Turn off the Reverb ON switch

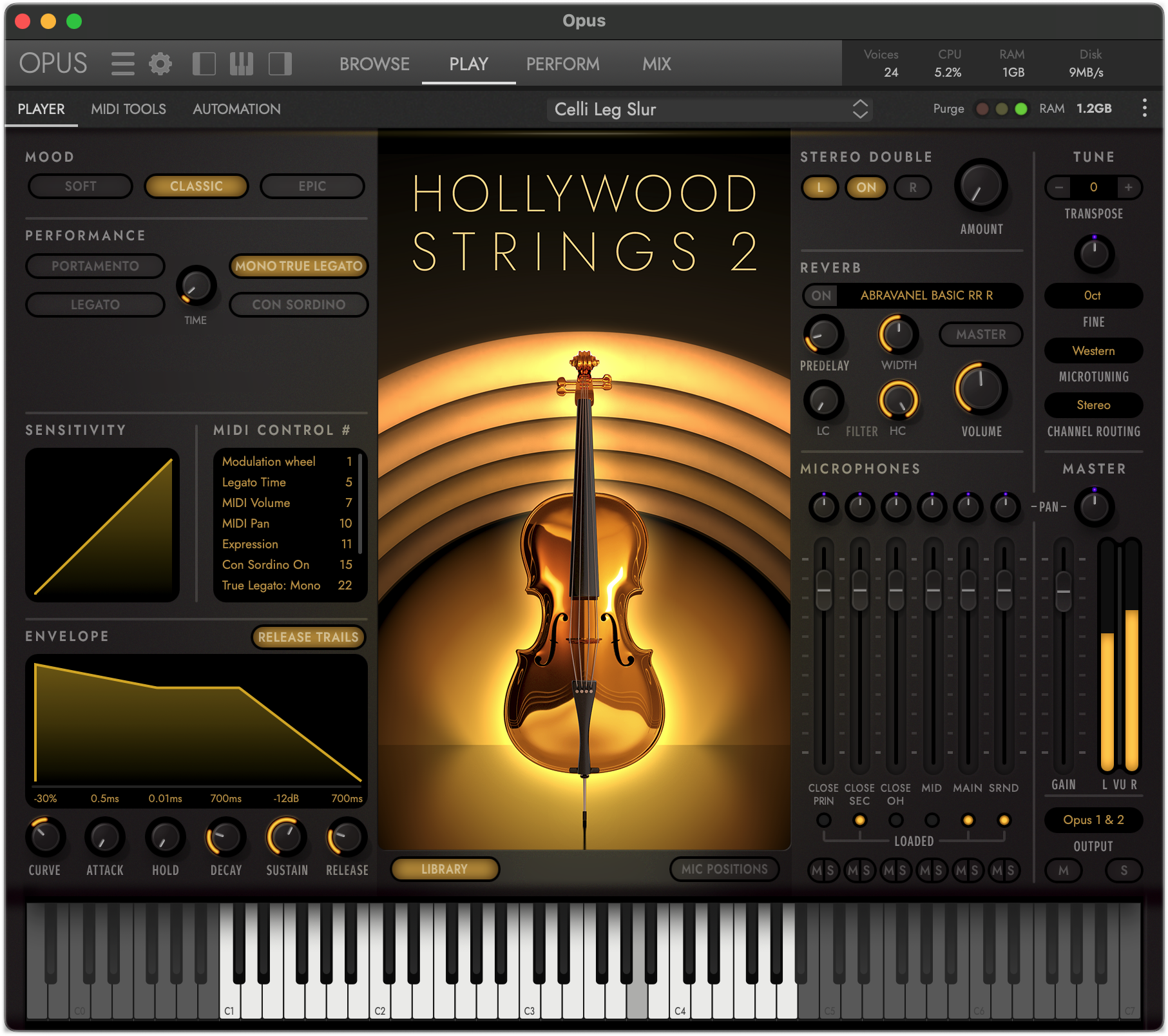point(821,295)
